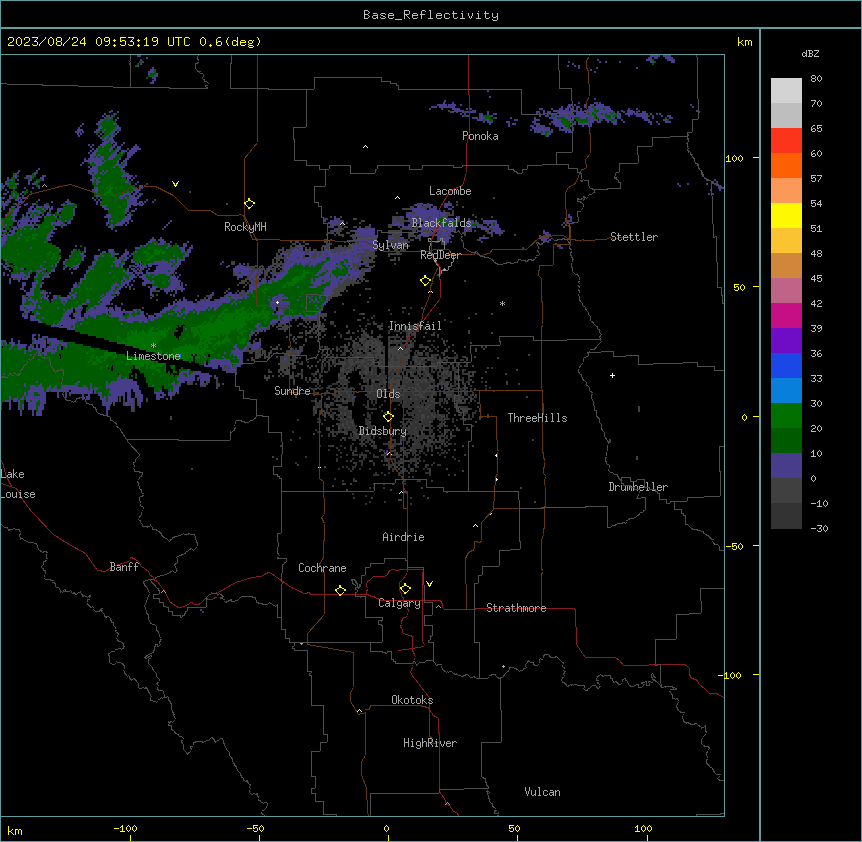Click the -30 value on the dBZ scale
Image resolution: width=862 pixels, height=842 pixels.
point(819,528)
